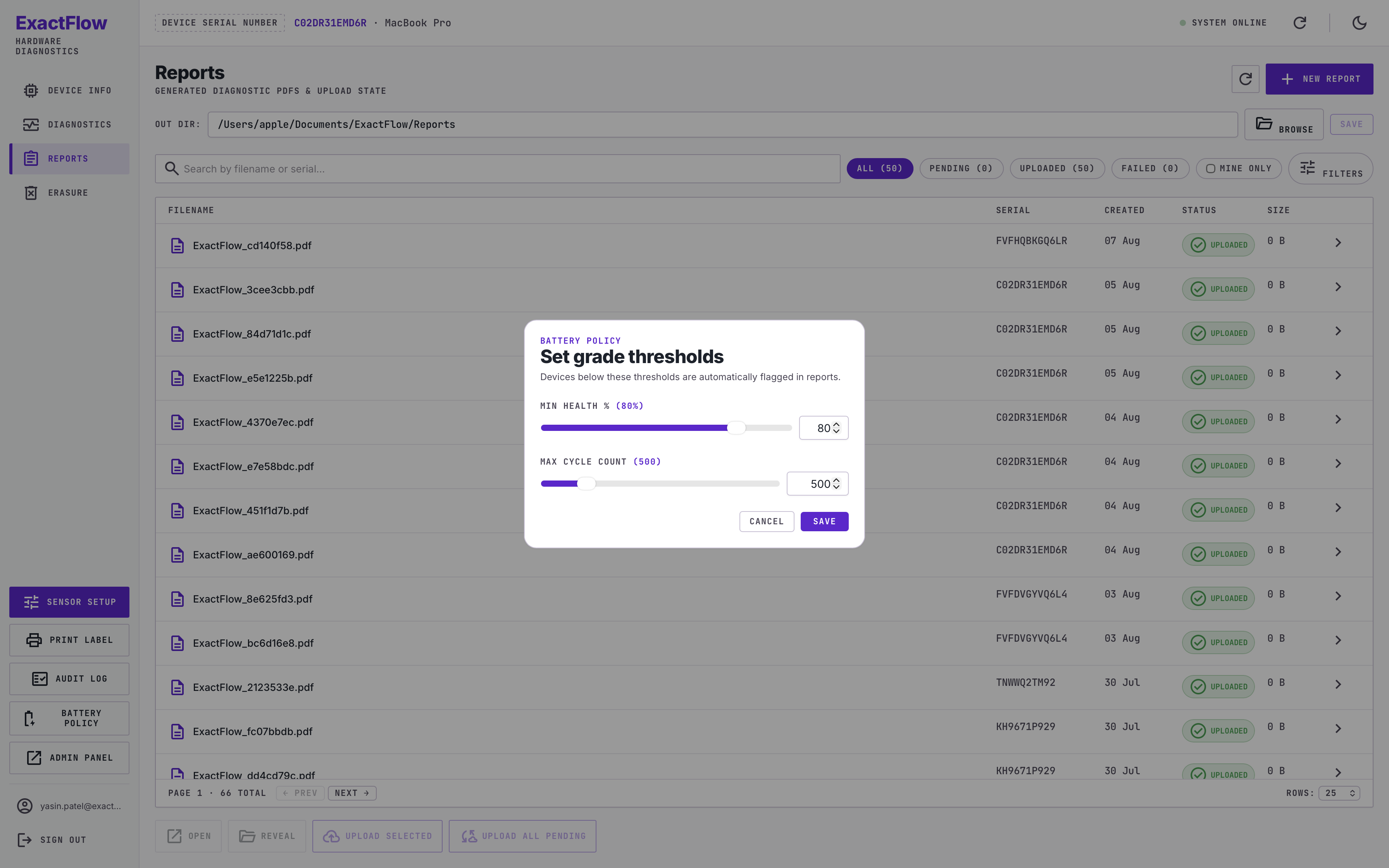
Task: Select the Failed (0) filter tab
Action: point(1149,169)
